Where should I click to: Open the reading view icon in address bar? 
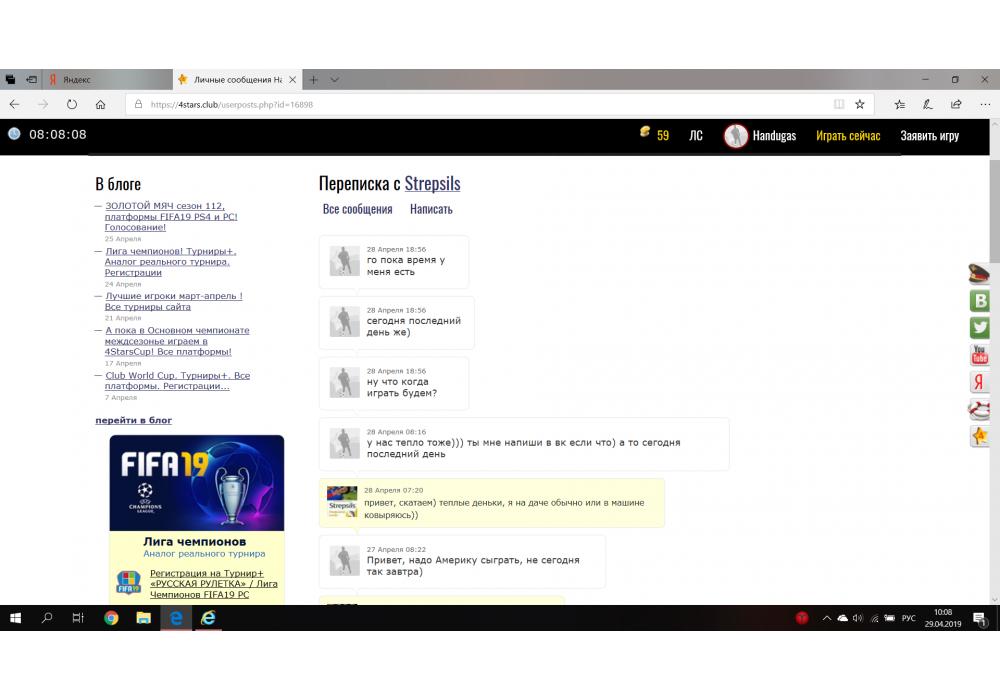click(x=838, y=104)
